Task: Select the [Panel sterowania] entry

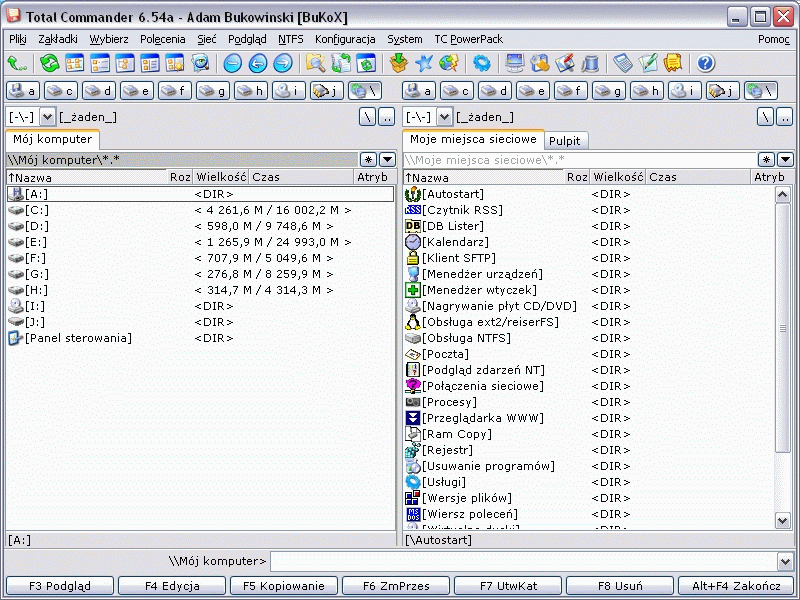Action: [201, 338]
